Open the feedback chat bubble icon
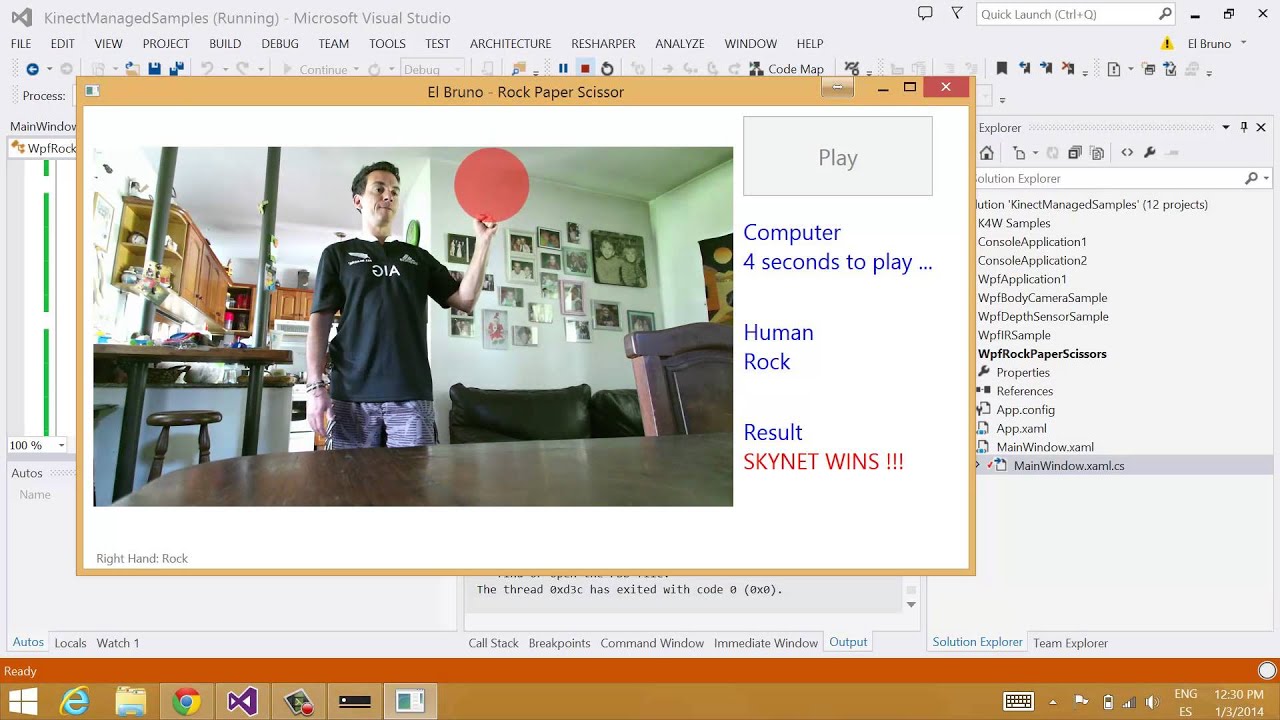 (x=925, y=13)
